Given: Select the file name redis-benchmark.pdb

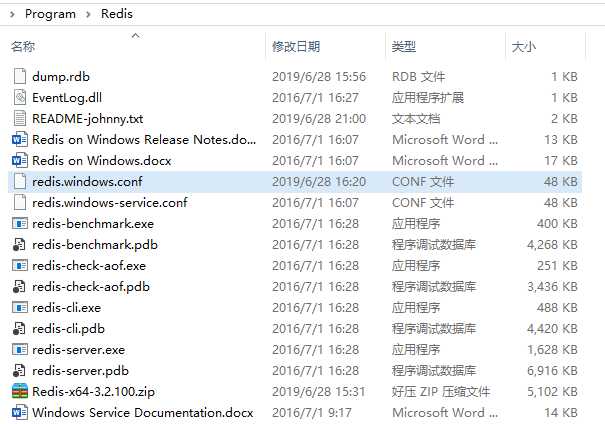Looking at the screenshot, I should 95,245.
